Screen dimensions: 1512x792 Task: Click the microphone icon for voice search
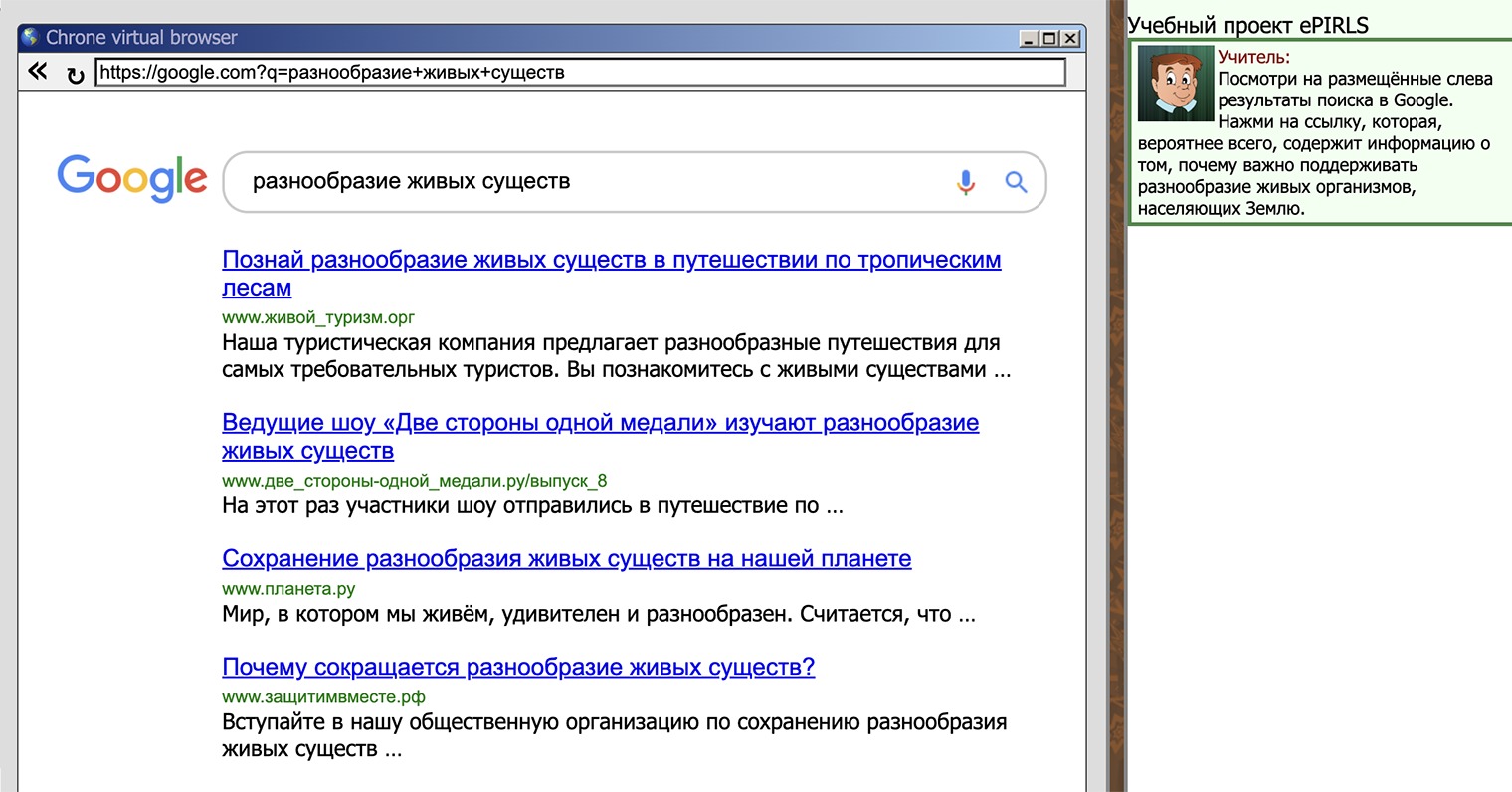pyautogui.click(x=965, y=182)
